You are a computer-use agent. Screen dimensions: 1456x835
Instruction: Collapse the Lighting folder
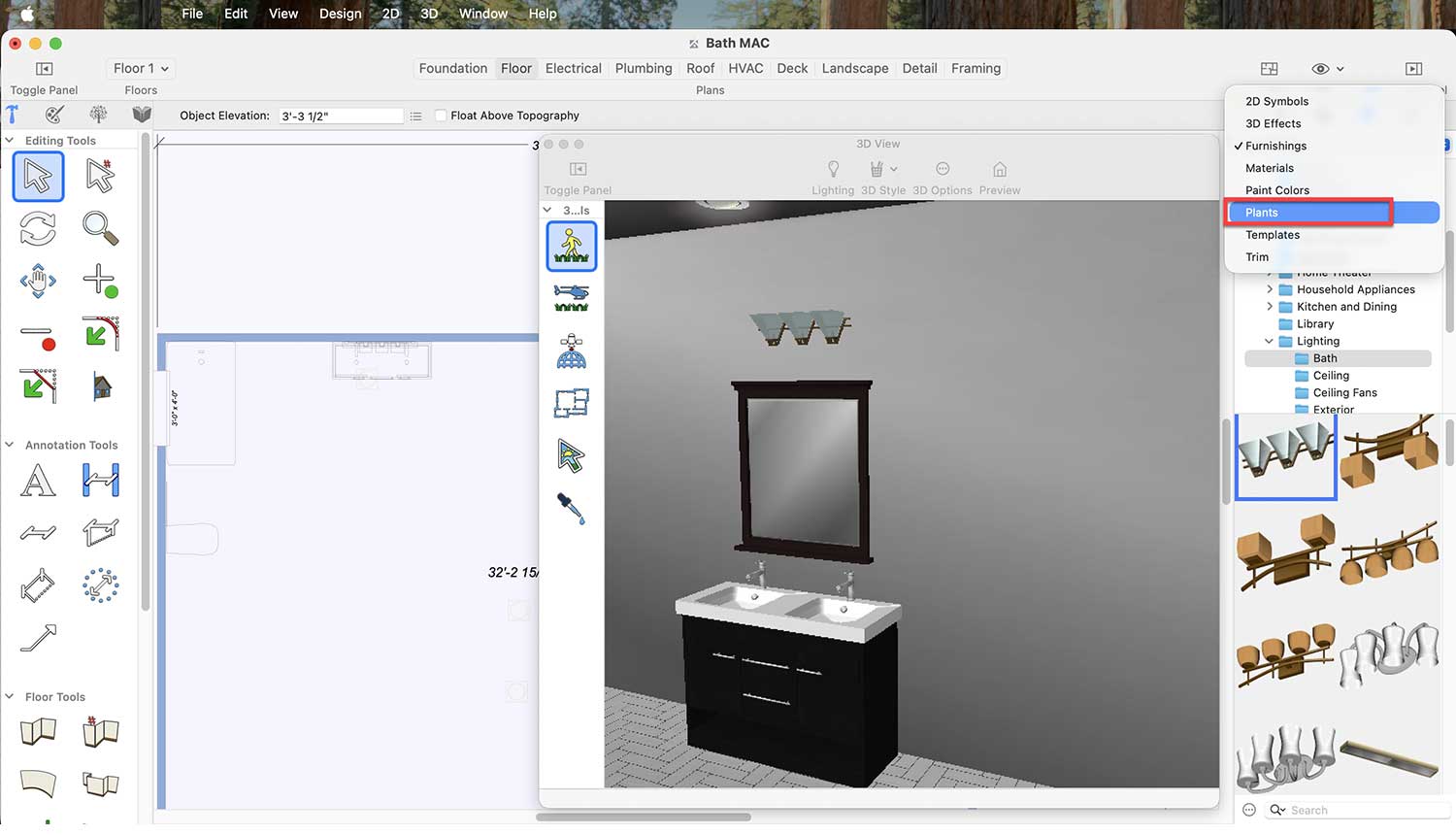click(1269, 342)
